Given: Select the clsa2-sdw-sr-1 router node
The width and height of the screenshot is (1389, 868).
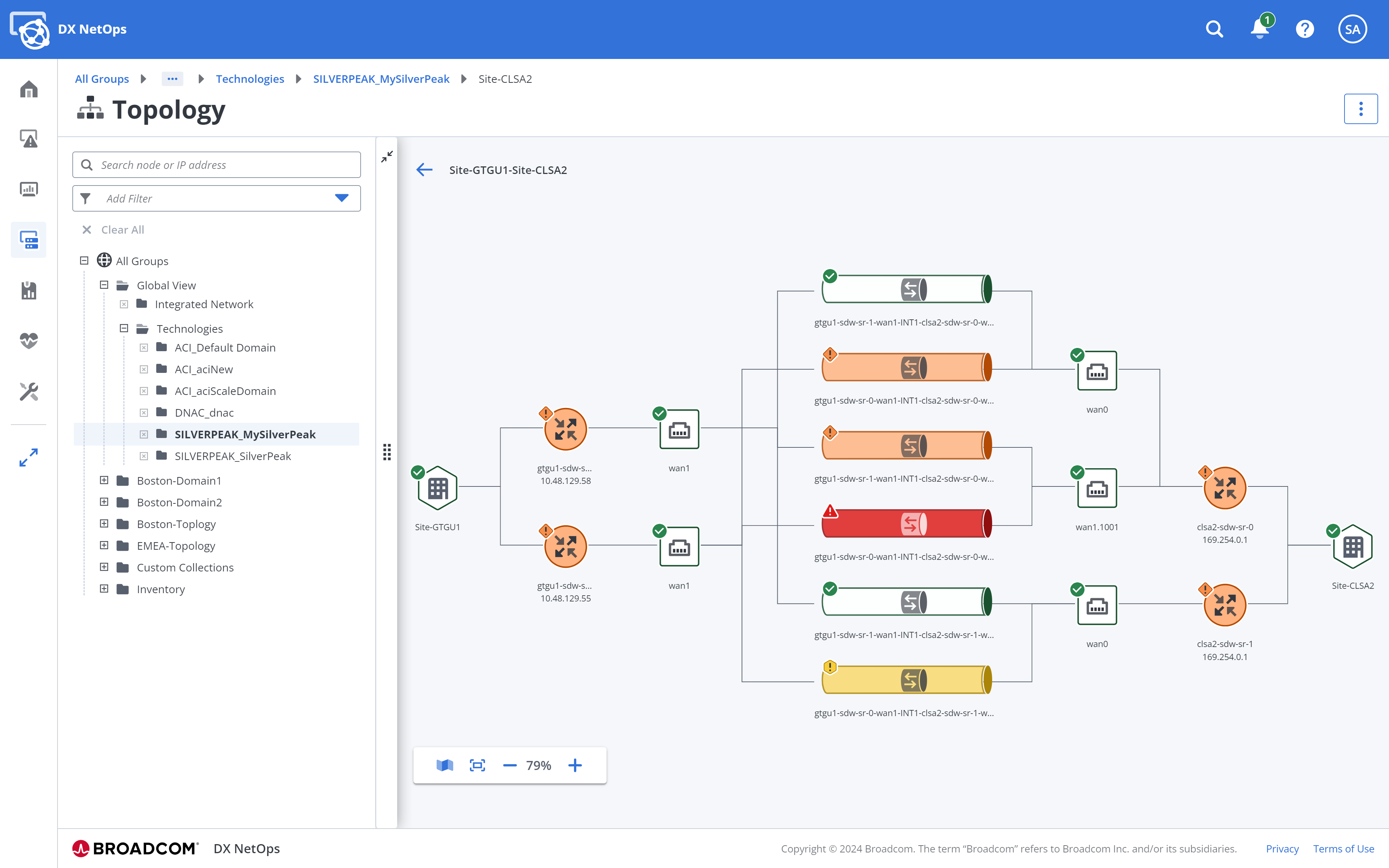Looking at the screenshot, I should pos(1225,605).
